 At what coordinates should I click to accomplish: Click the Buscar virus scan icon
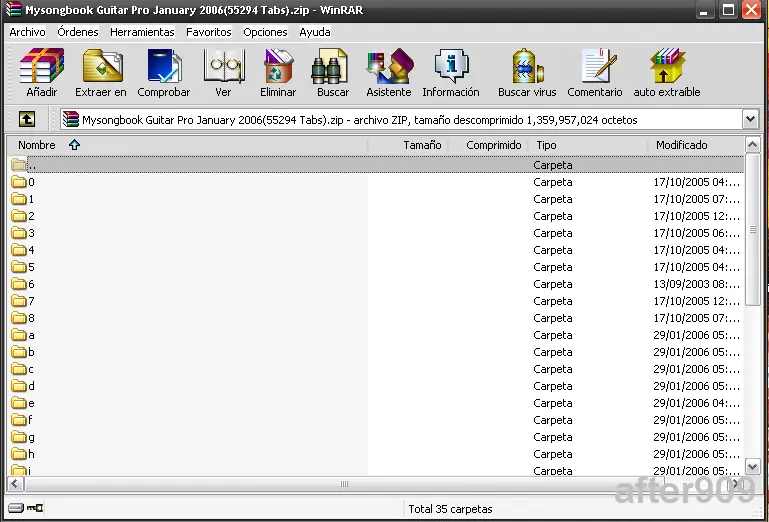tap(527, 65)
